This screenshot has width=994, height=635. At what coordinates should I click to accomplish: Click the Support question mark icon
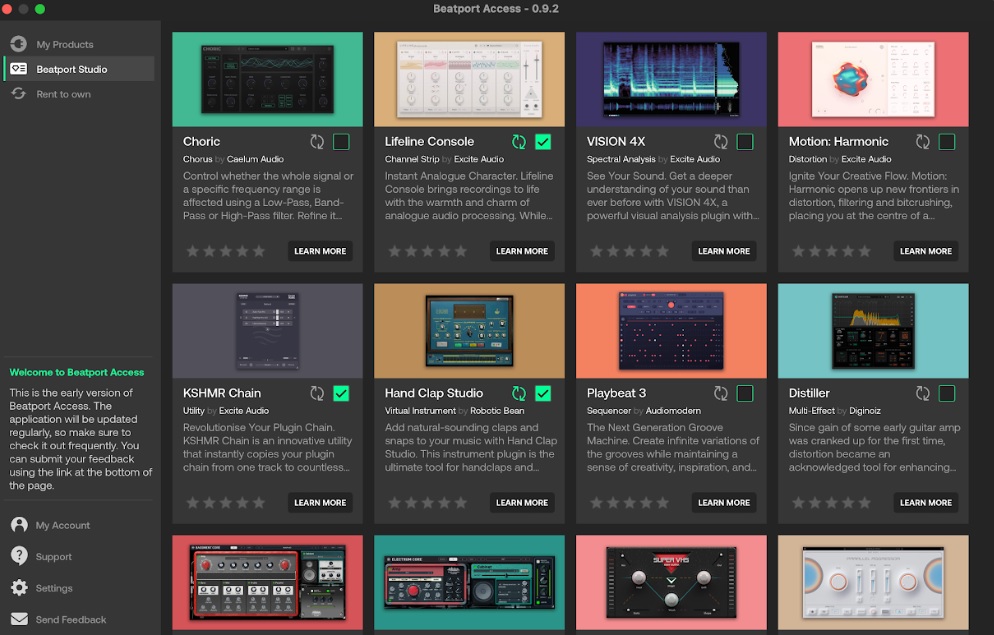(x=19, y=556)
